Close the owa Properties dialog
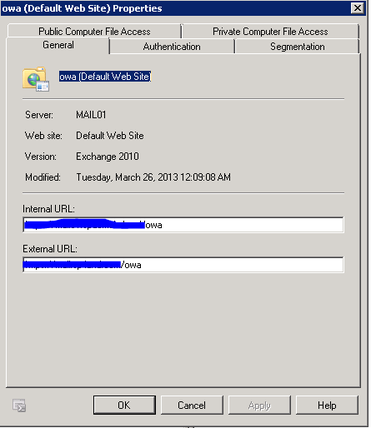 (x=357, y=8)
